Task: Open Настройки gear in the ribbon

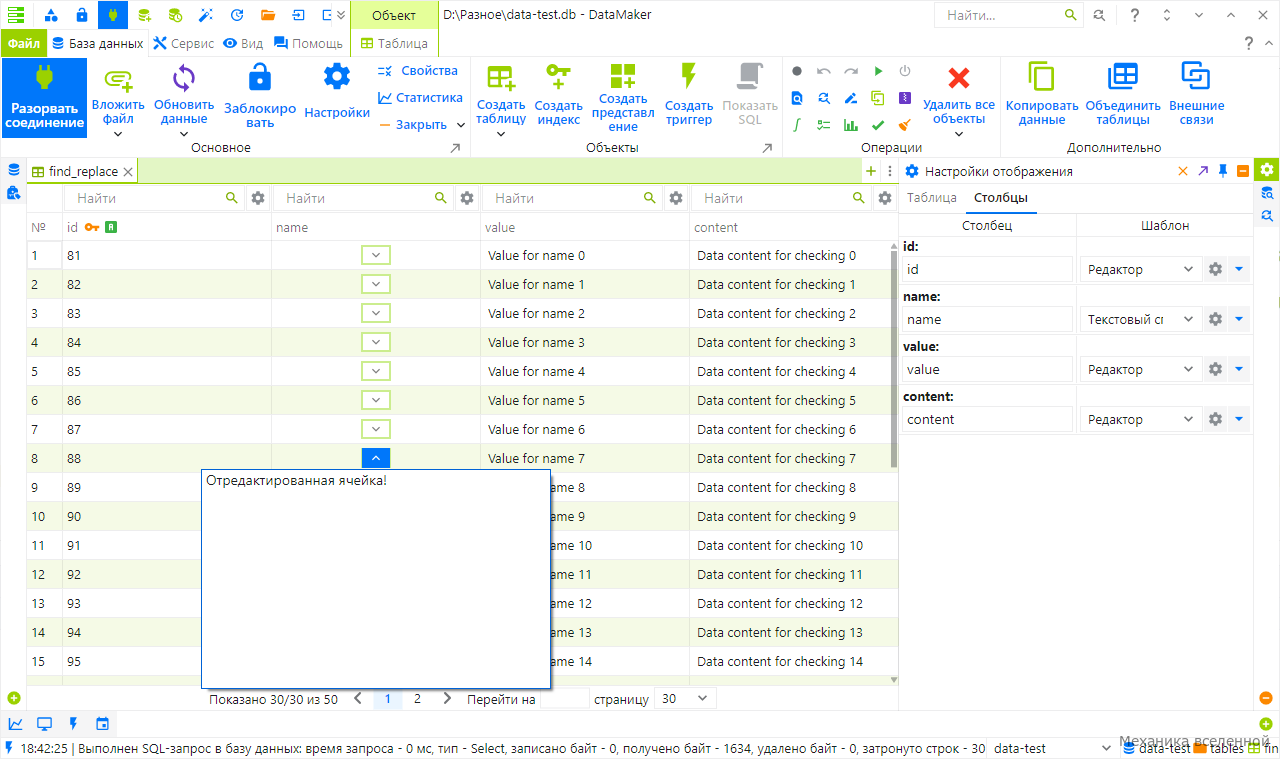Action: tap(337, 77)
